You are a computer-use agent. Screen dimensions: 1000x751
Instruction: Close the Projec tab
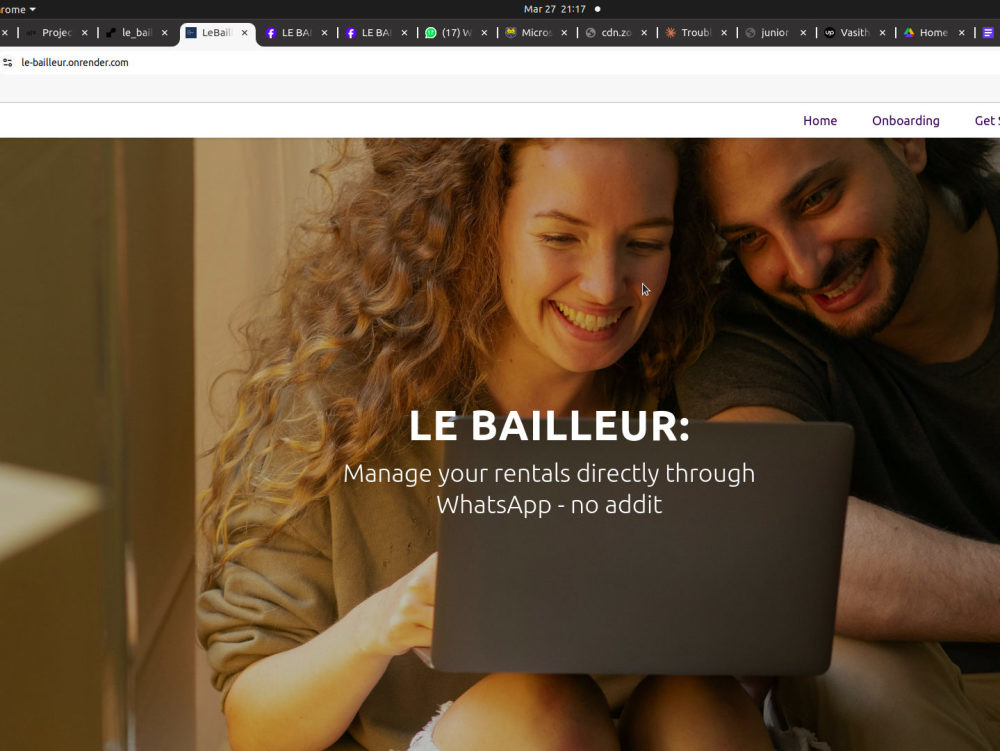pos(84,33)
